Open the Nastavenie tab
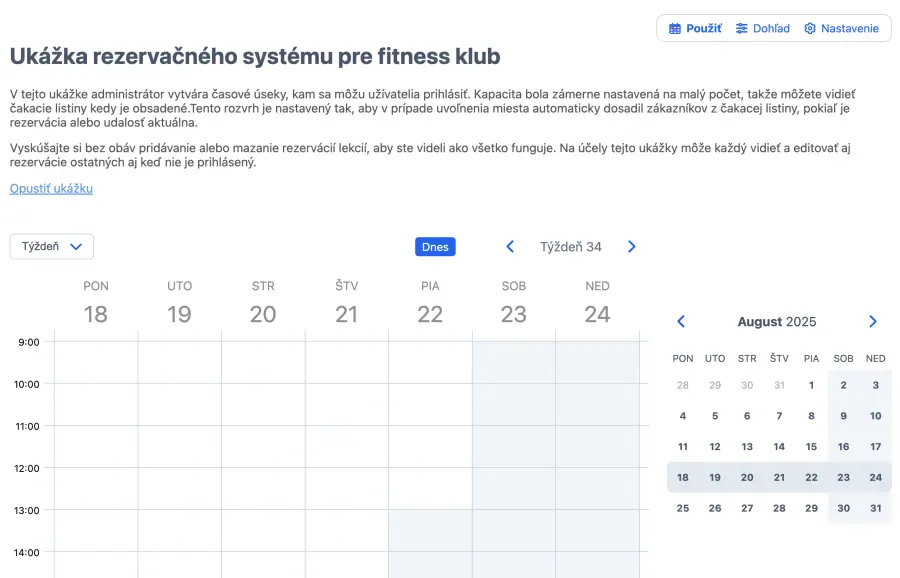This screenshot has height=578, width=900. pos(841,29)
